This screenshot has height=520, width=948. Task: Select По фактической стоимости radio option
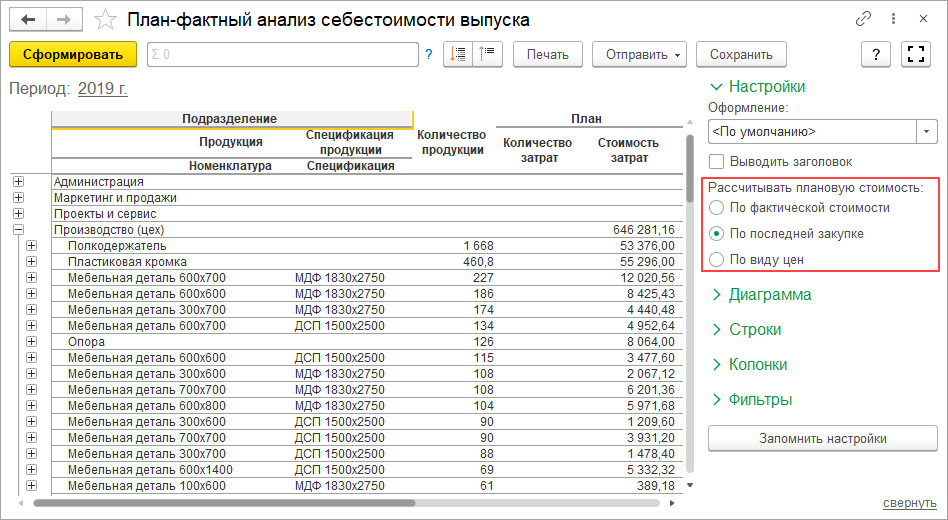click(x=716, y=208)
